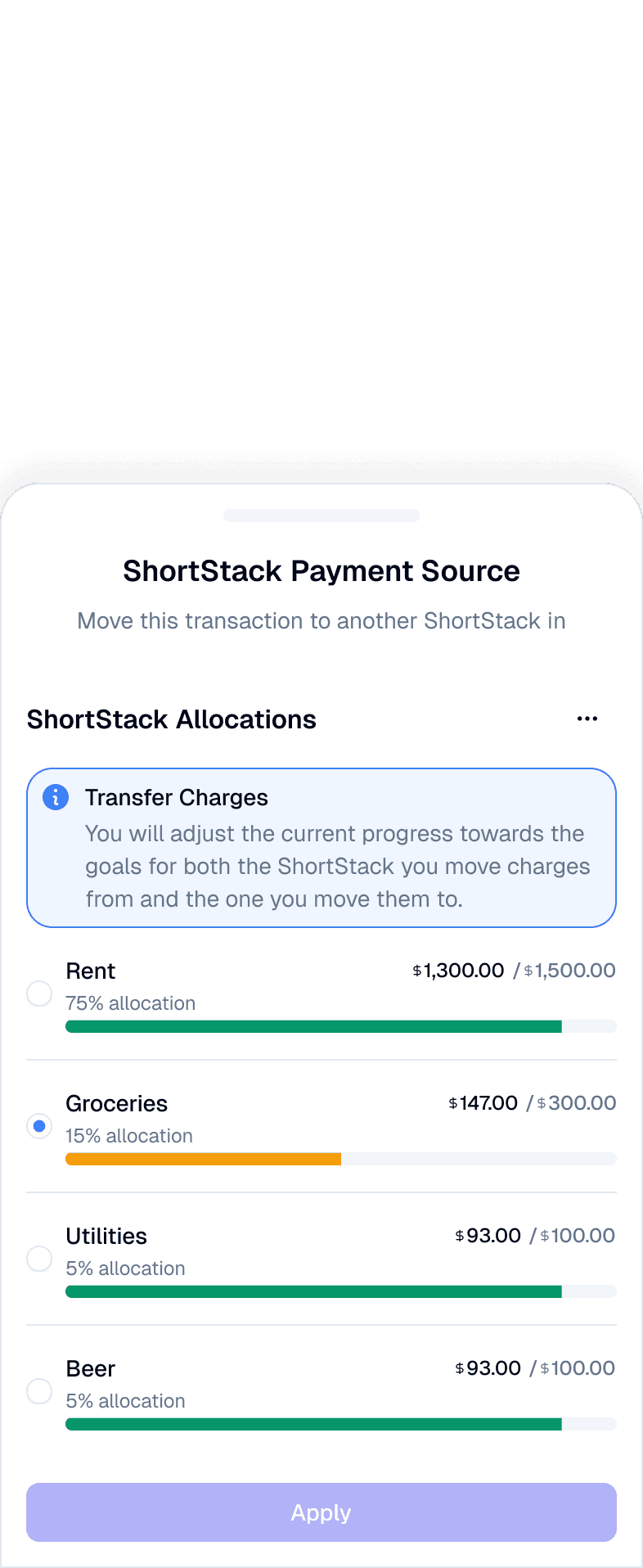This screenshot has width=643, height=1568.
Task: Select the Utilities radio button
Action: 39,1259
